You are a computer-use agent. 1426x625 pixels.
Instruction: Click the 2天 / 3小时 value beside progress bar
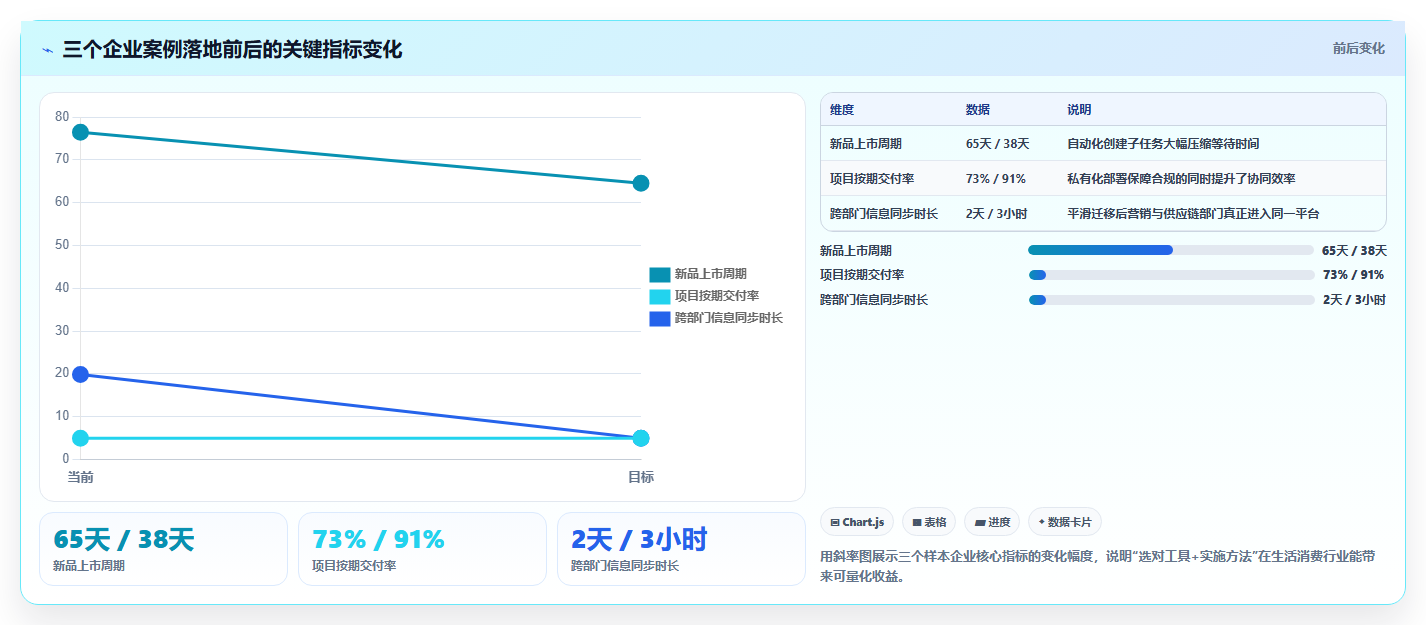click(x=1354, y=300)
